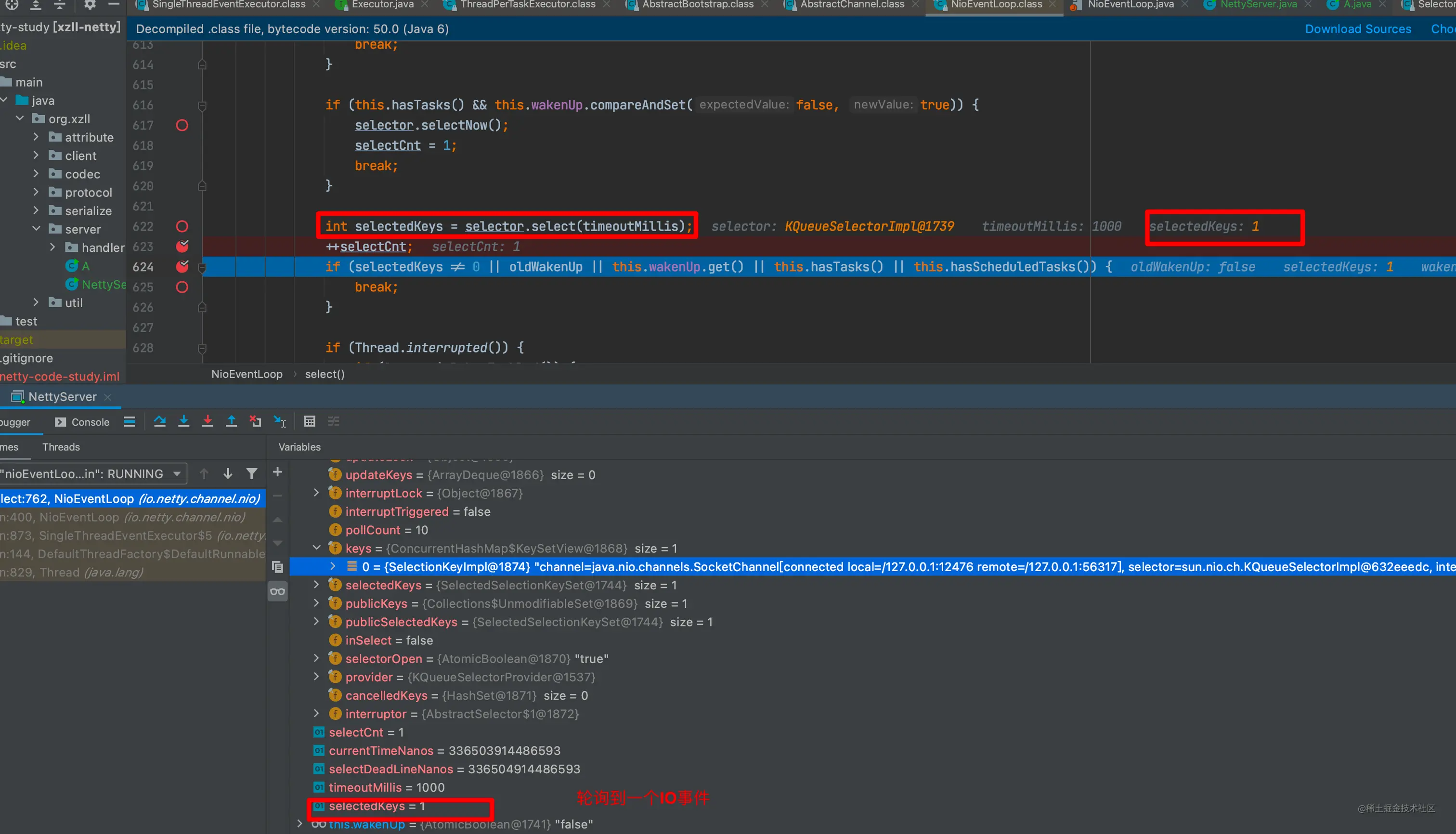Open the Evaluate Expression calculator icon
Viewport: 1456px width, 834px height.
point(310,422)
